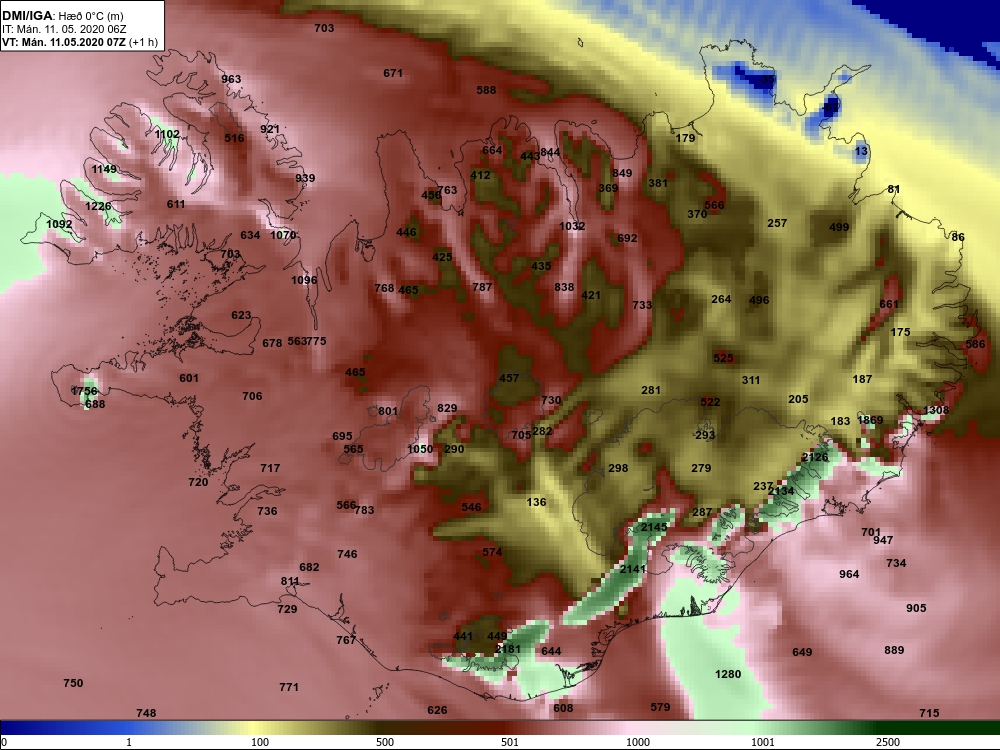The image size is (1000, 750).
Task: Click the northeastern value '13'
Action: 861,151
